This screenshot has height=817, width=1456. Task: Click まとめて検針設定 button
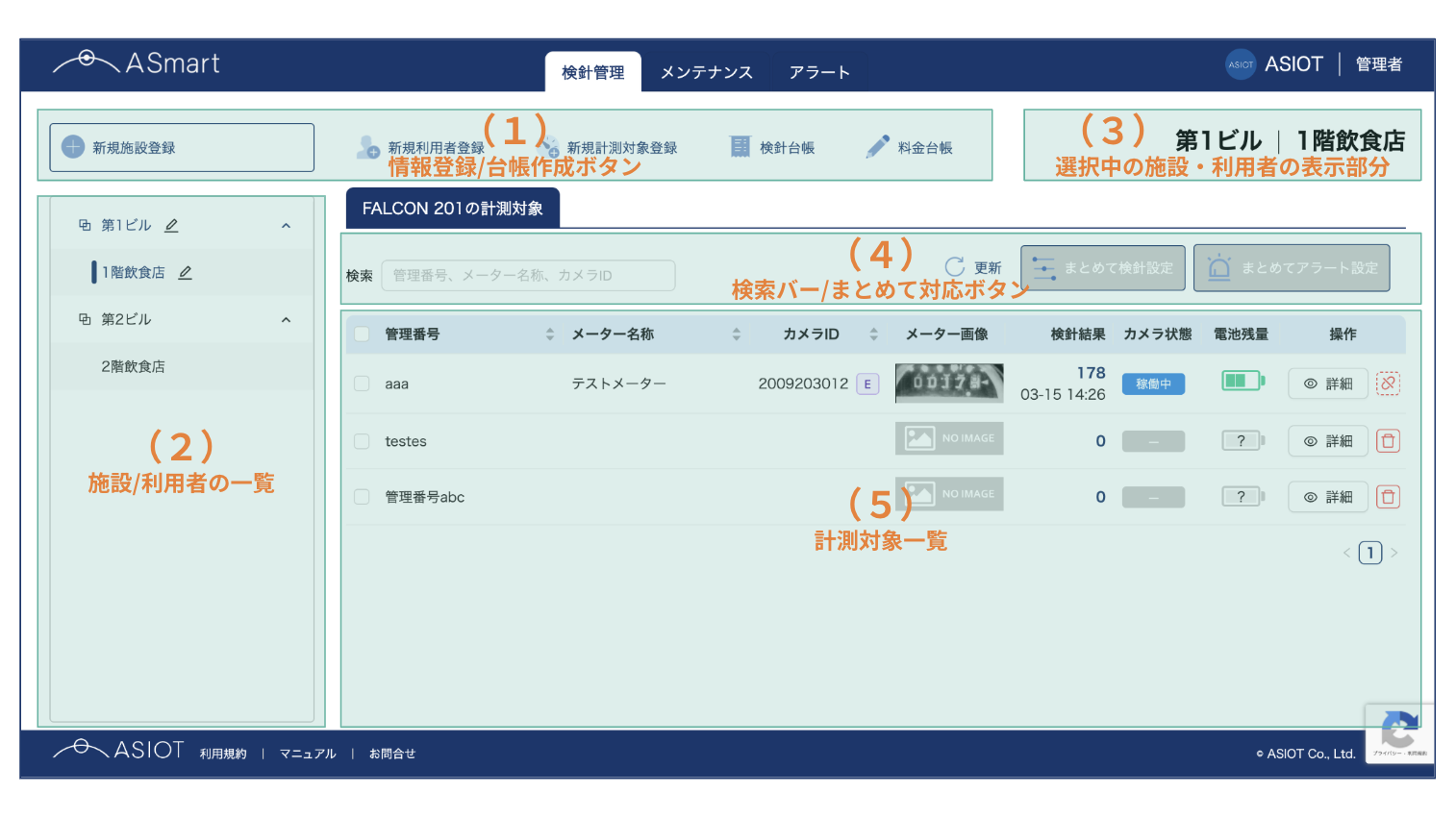click(1102, 268)
